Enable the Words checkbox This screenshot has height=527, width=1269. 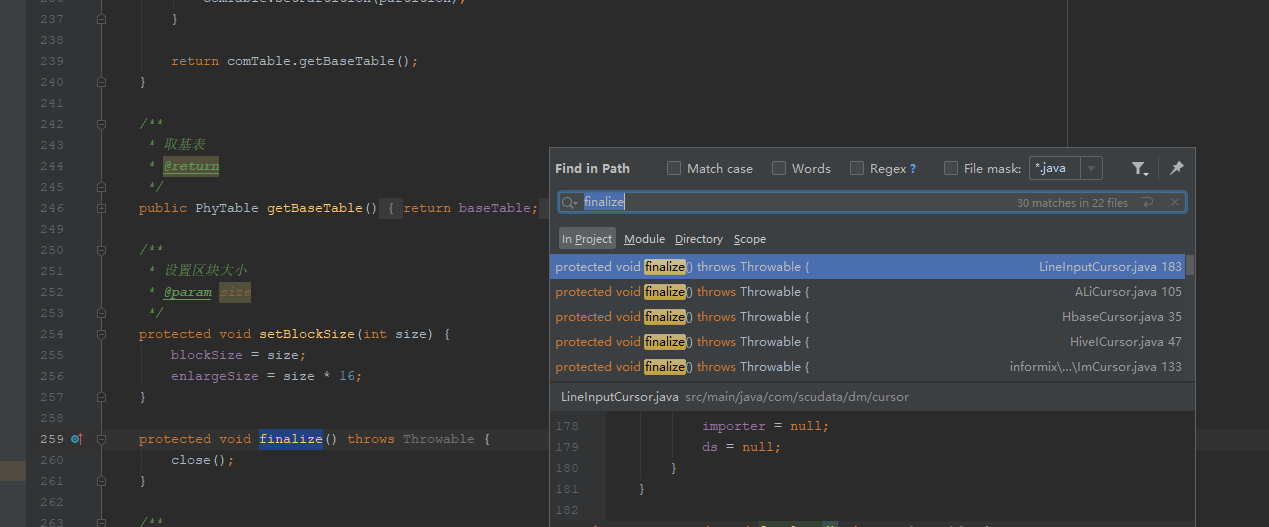[x=779, y=169]
